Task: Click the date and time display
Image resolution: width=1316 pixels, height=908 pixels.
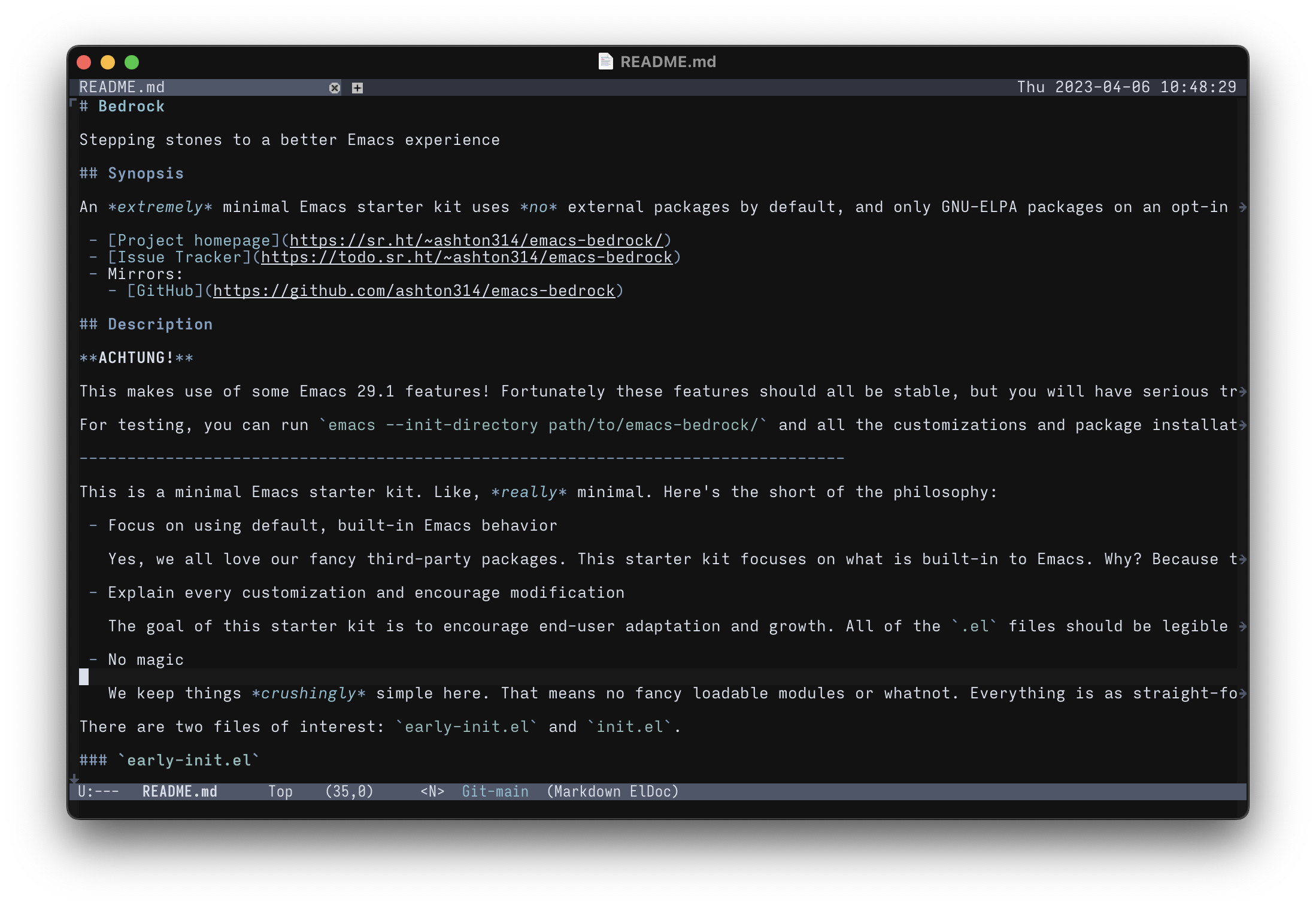Action: click(1126, 87)
